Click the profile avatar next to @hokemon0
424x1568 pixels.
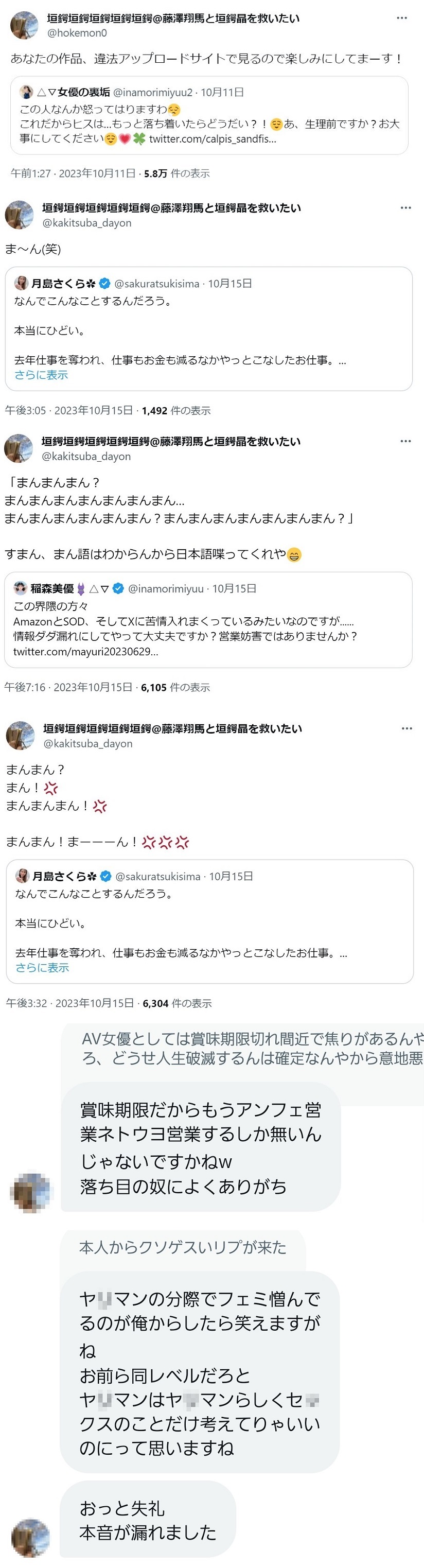pyautogui.click(x=25, y=25)
